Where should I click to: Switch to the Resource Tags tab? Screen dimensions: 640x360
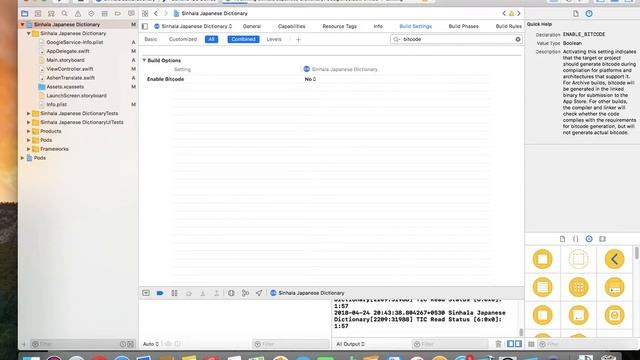tap(340, 26)
